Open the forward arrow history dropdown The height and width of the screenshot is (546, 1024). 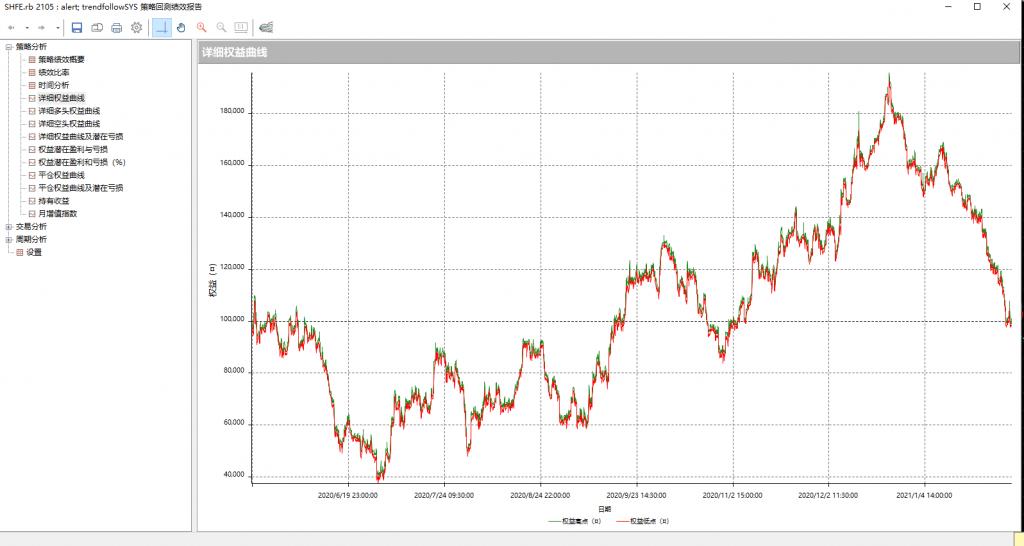57,27
